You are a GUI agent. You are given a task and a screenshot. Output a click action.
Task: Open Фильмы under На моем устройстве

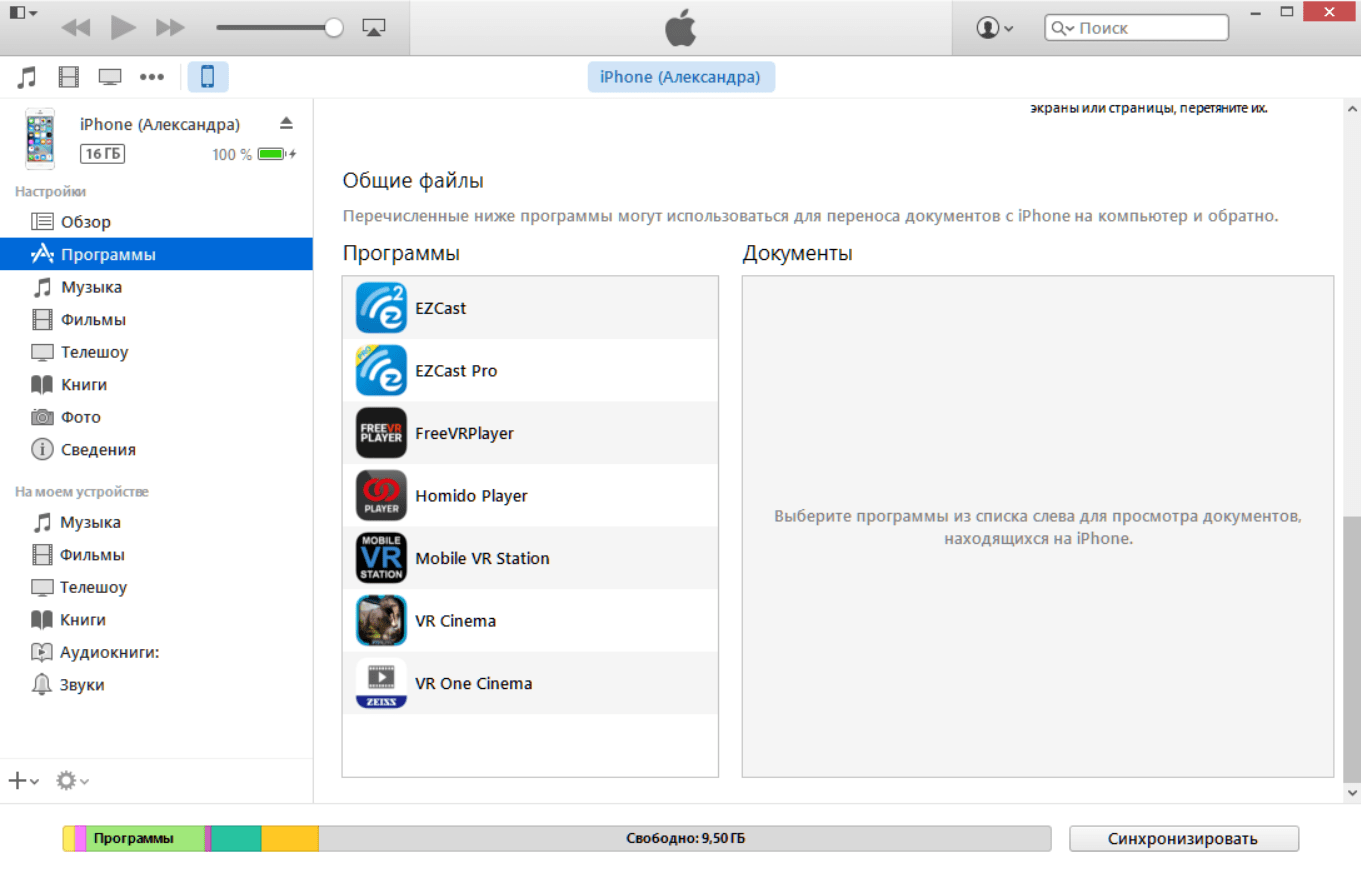tap(156, 555)
